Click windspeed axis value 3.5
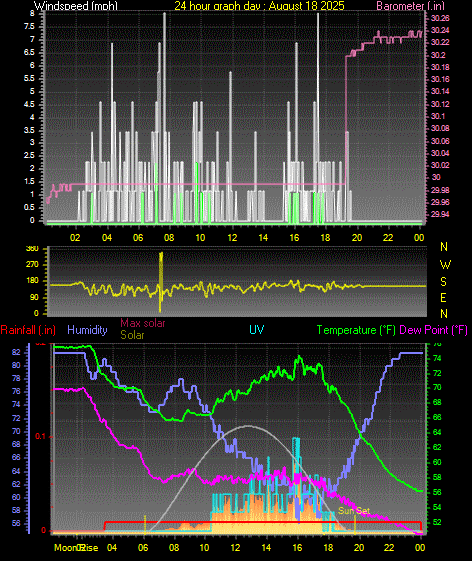This screenshot has height=561, width=472. (x=29, y=130)
